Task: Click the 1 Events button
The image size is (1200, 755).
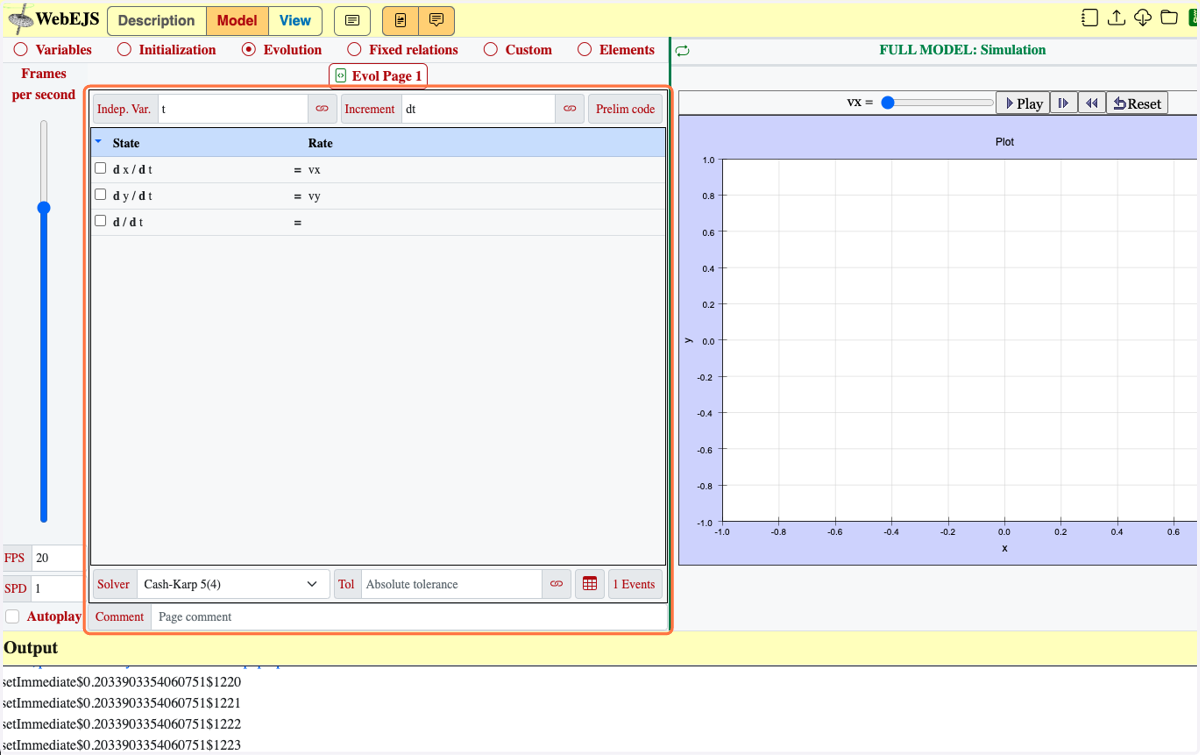Action: coord(634,584)
